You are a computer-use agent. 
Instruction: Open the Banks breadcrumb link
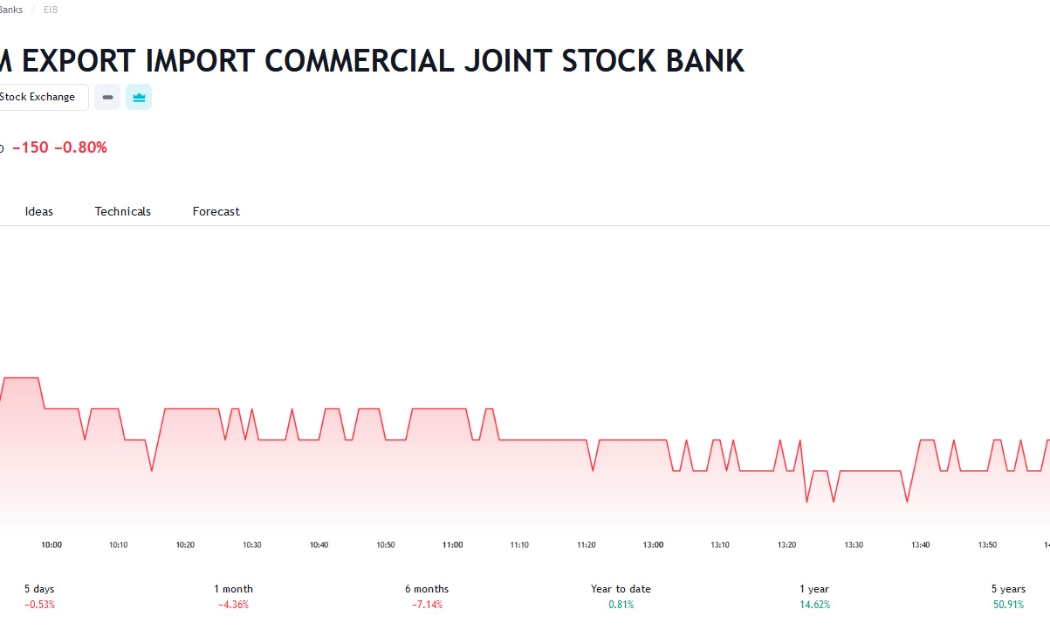pyautogui.click(x=11, y=10)
